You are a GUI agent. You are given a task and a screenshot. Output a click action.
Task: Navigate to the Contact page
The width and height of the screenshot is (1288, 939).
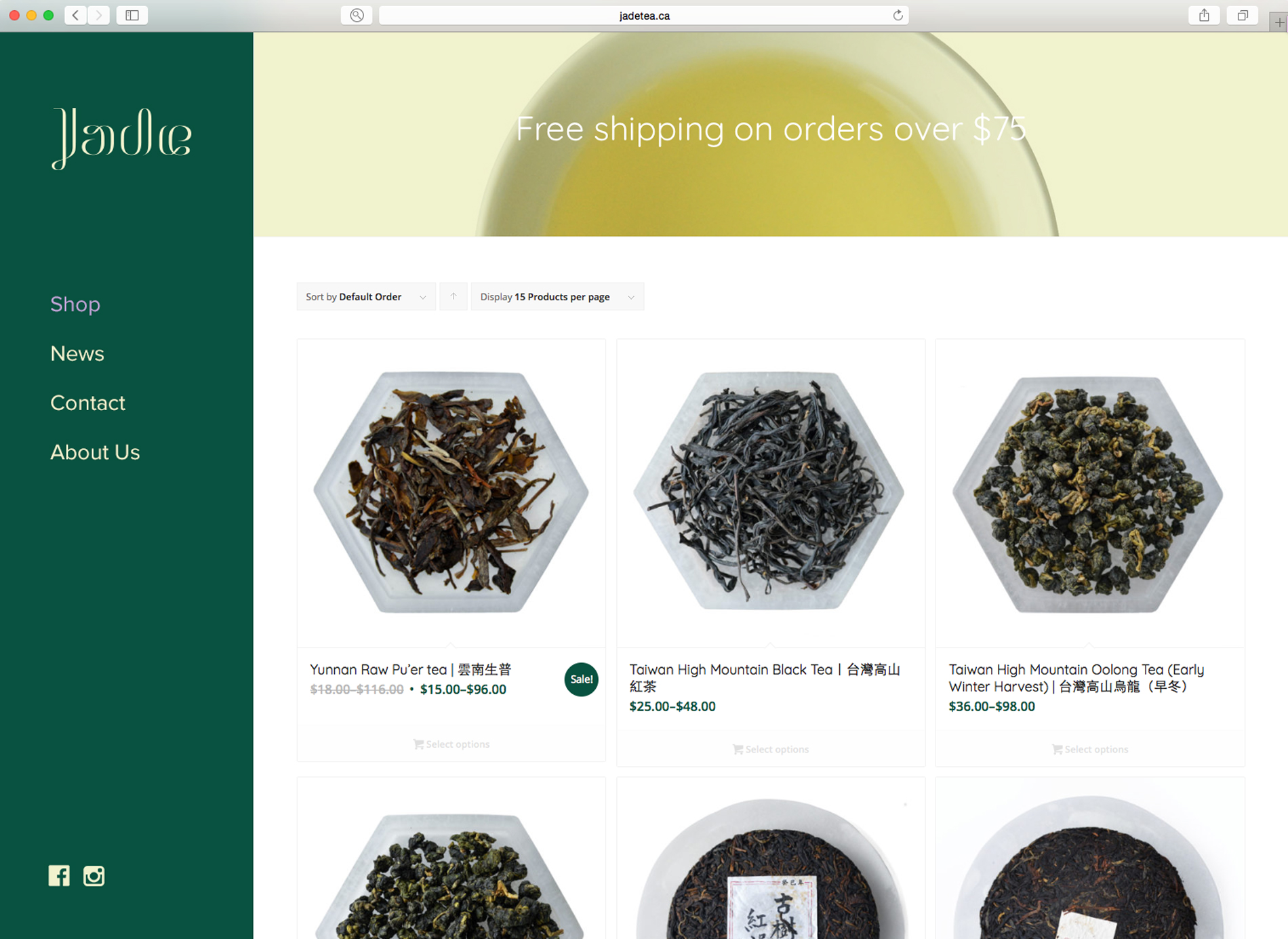88,403
